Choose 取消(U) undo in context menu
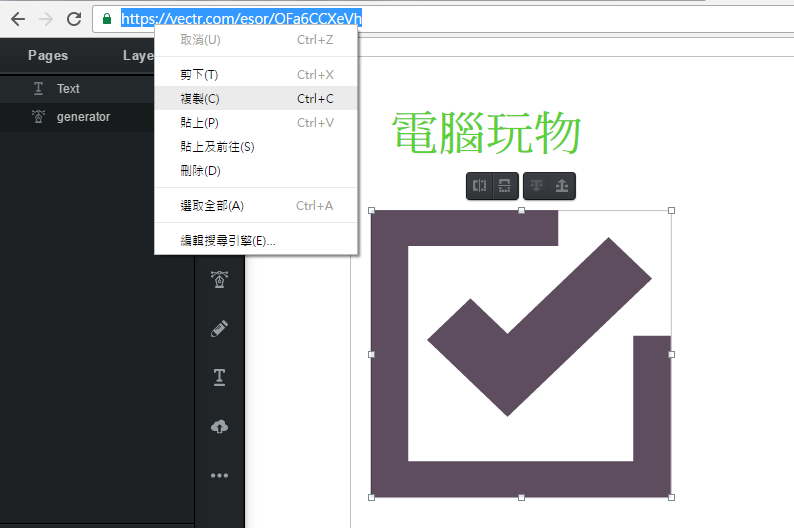 click(x=256, y=40)
